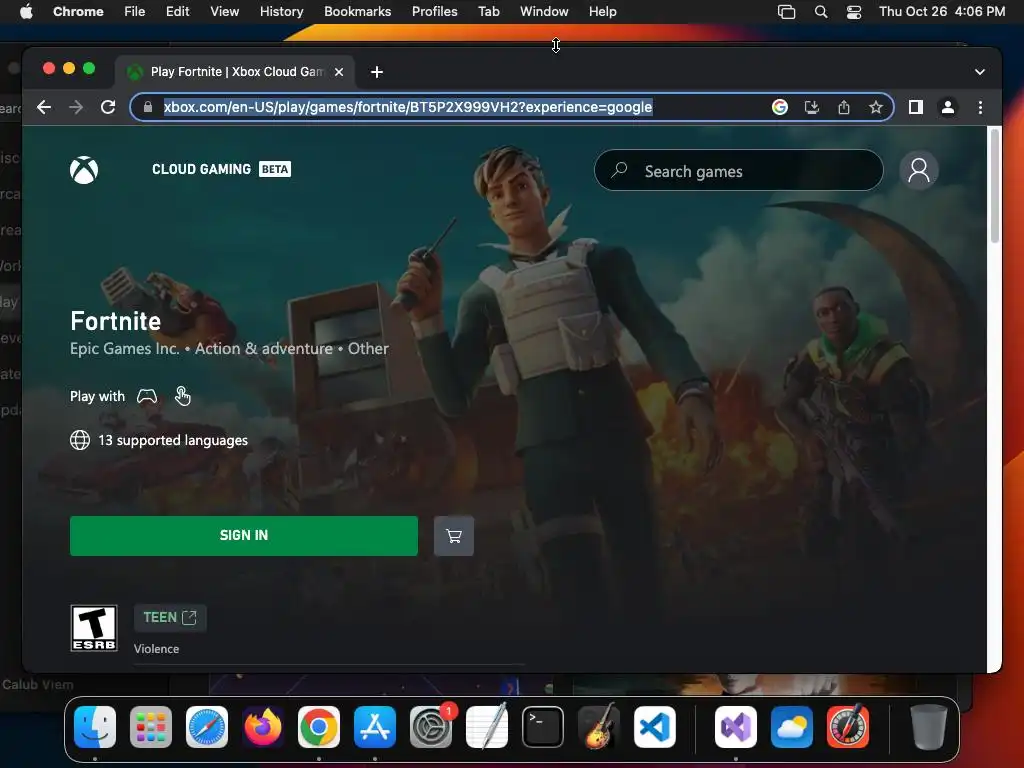Click the Spotlight search icon
The height and width of the screenshot is (768, 1024).
click(821, 12)
